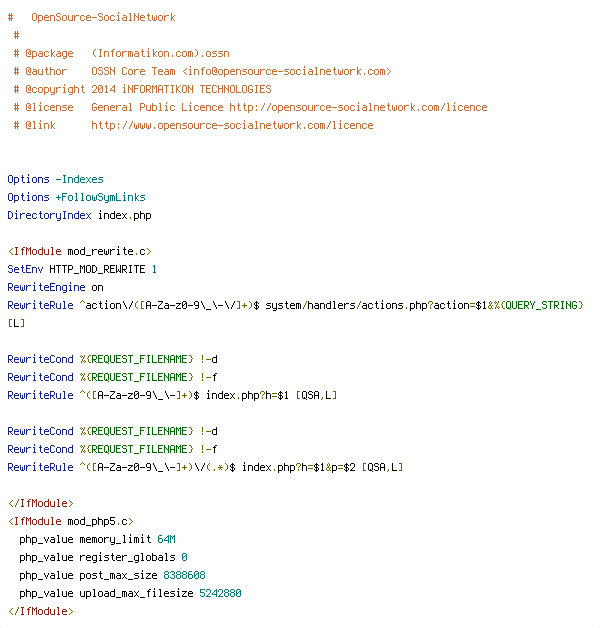Click the www.opensource-socialnetwork.com link in @link line
This screenshot has width=600, height=628.
click(x=232, y=125)
